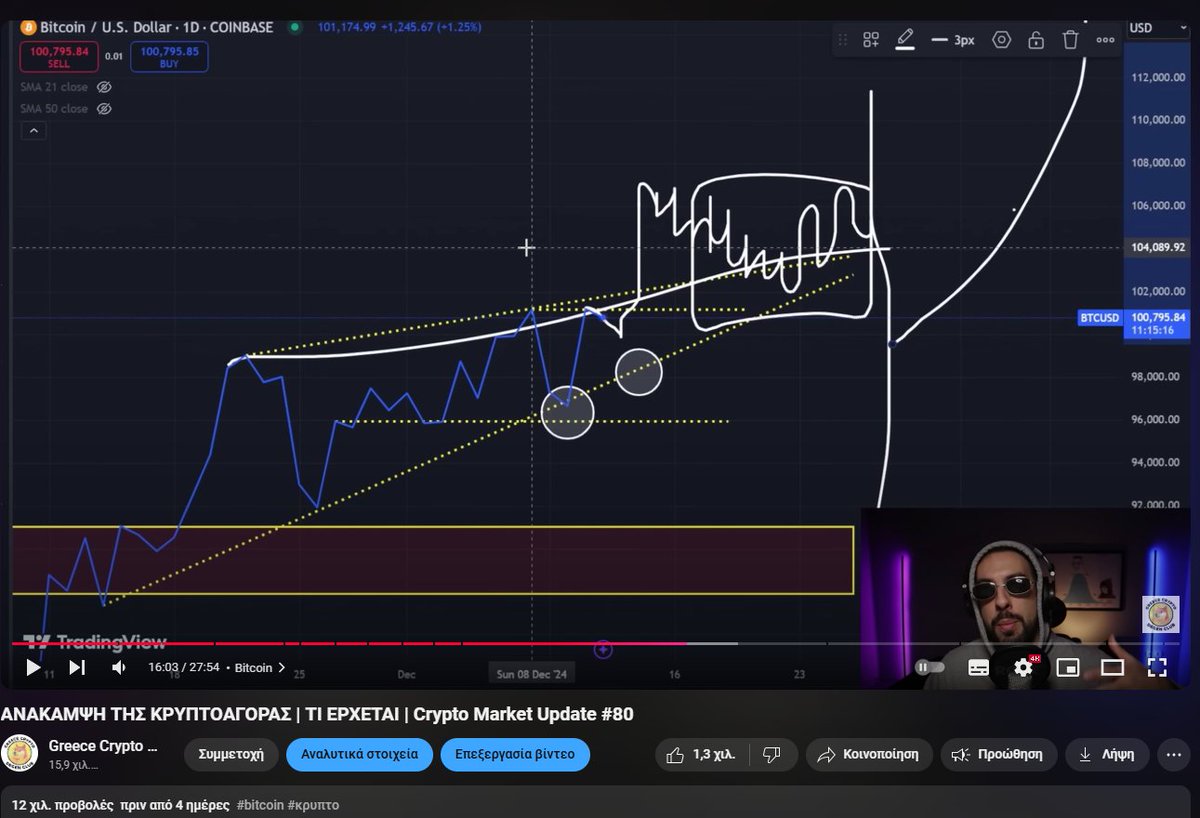1200x818 pixels.
Task: Skip to the next video
Action: click(77, 667)
